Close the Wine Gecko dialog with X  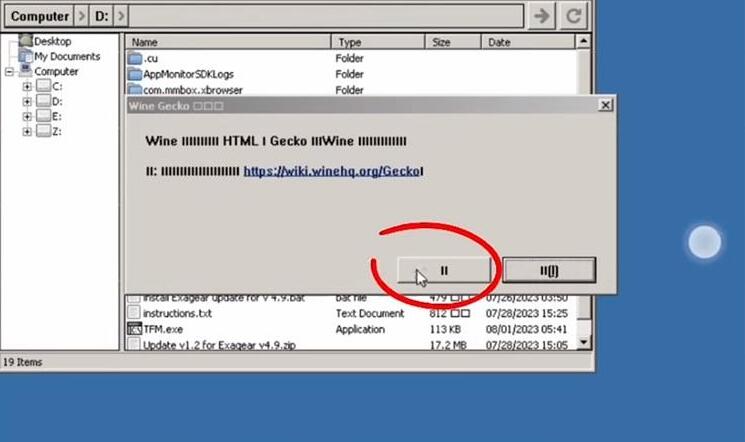604,105
